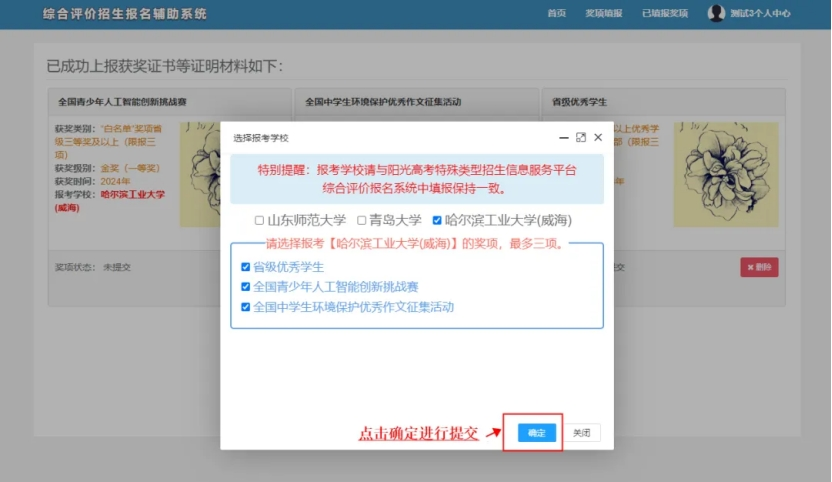Open 已填报奖项 navigation menu item
The height and width of the screenshot is (482, 832).
tap(665, 14)
